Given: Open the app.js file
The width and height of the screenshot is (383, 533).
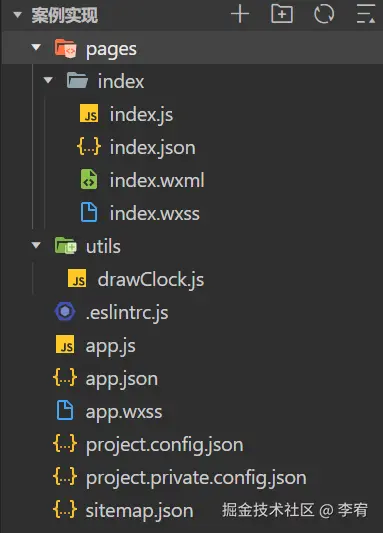Looking at the screenshot, I should (110, 346).
